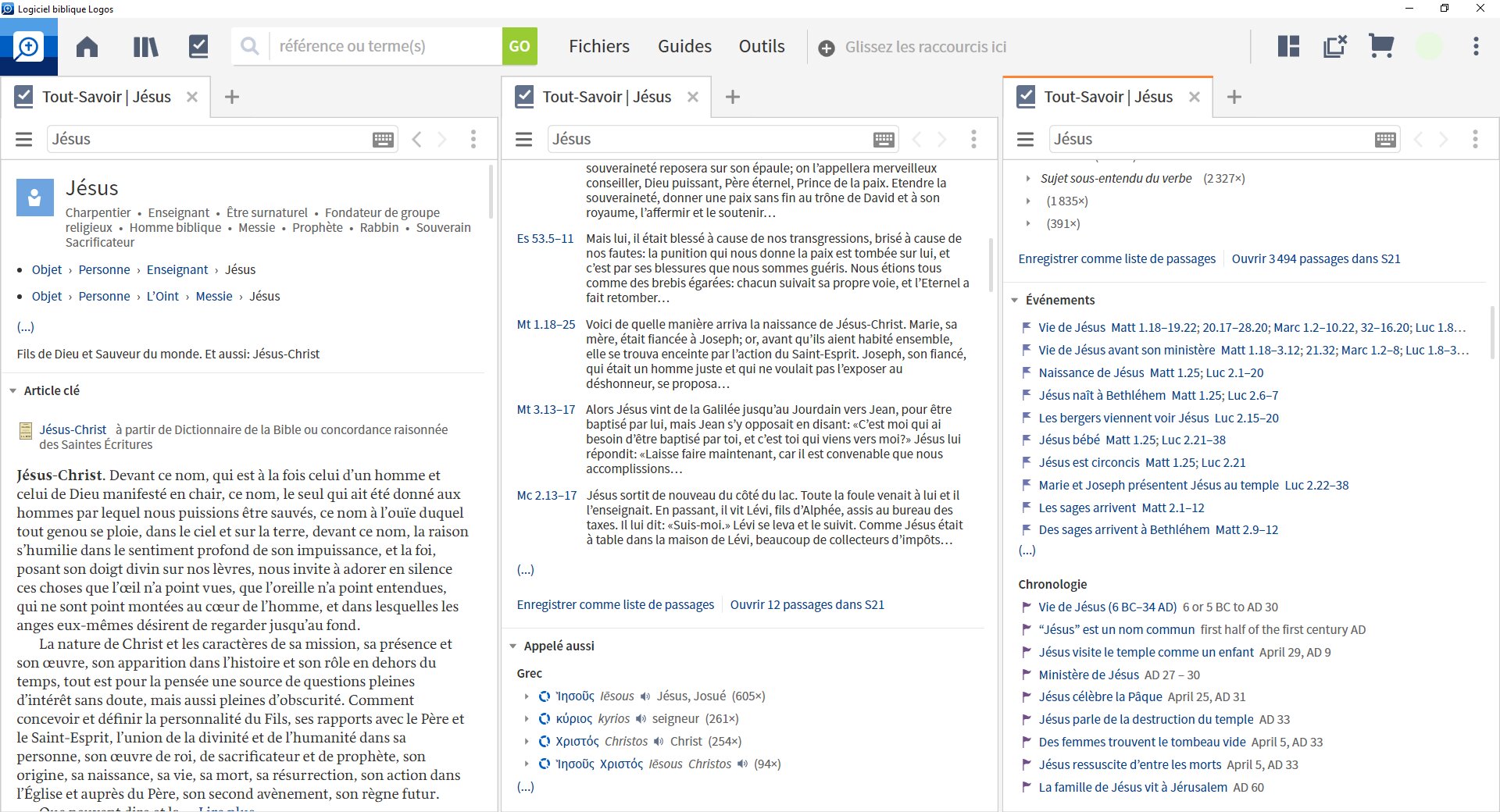Expand the Χριστός Christos (254×) entry
This screenshot has width=1500, height=812.
pos(527,741)
